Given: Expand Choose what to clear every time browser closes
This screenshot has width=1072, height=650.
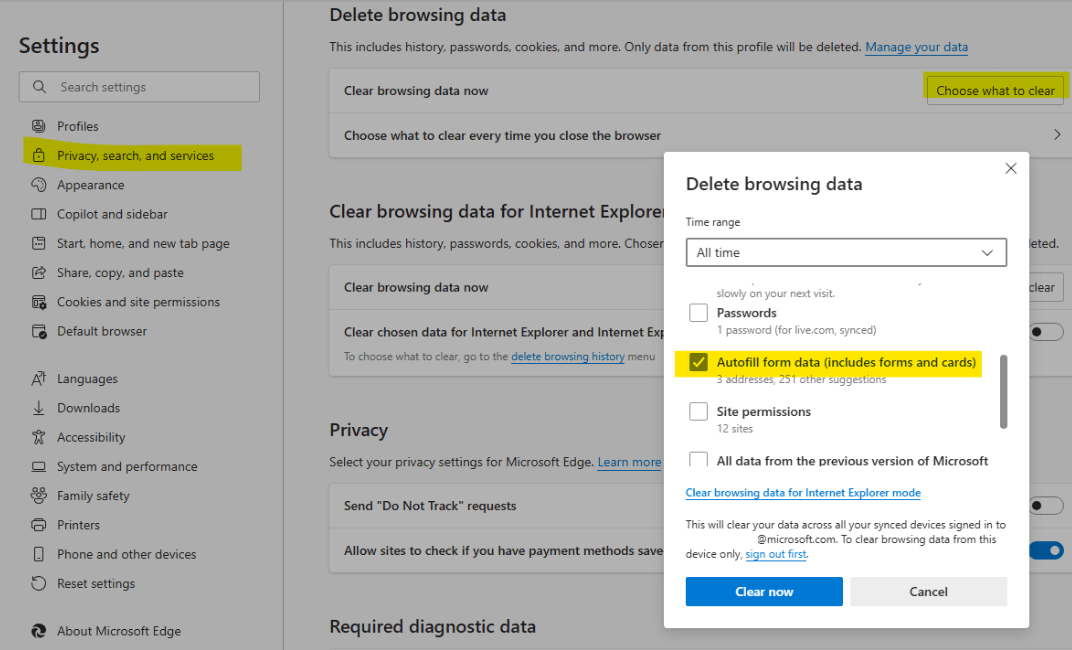Looking at the screenshot, I should click(1058, 135).
